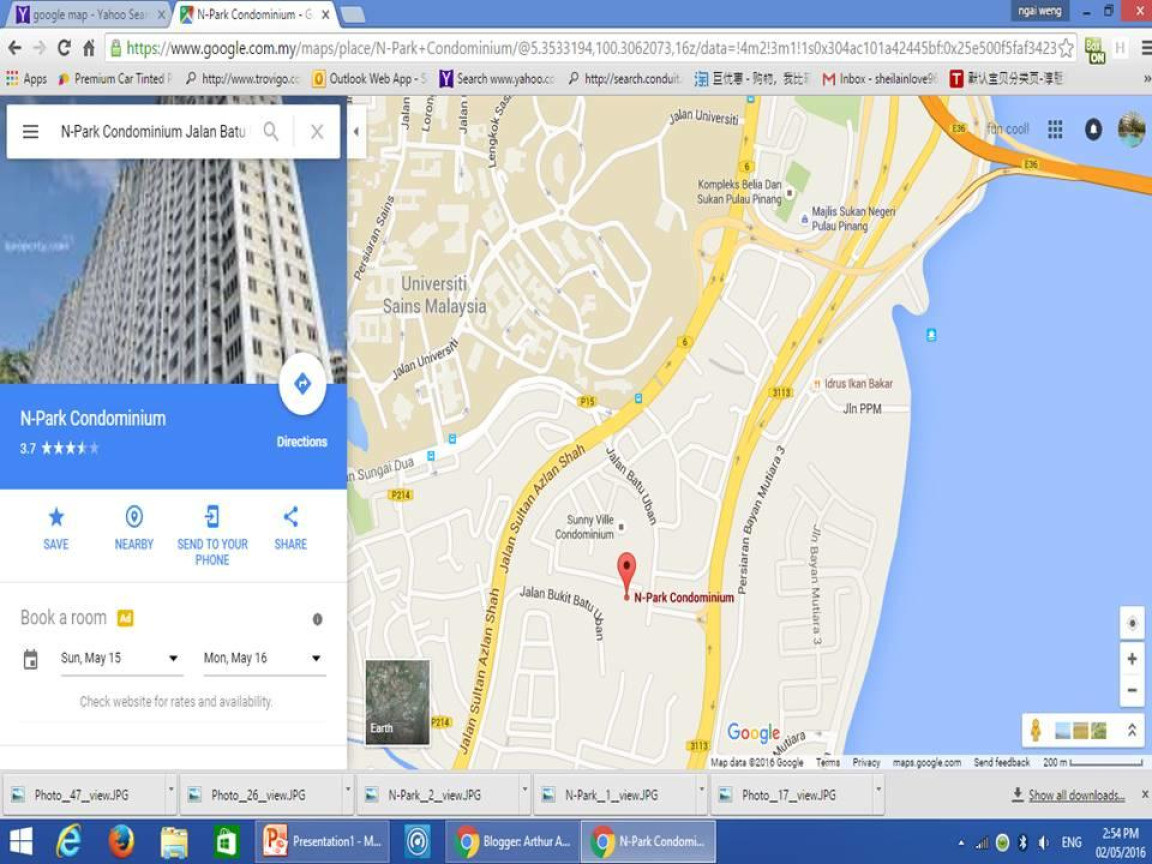Image resolution: width=1152 pixels, height=864 pixels.
Task: Open ad info icon beside Book a room
Action: [x=317, y=619]
